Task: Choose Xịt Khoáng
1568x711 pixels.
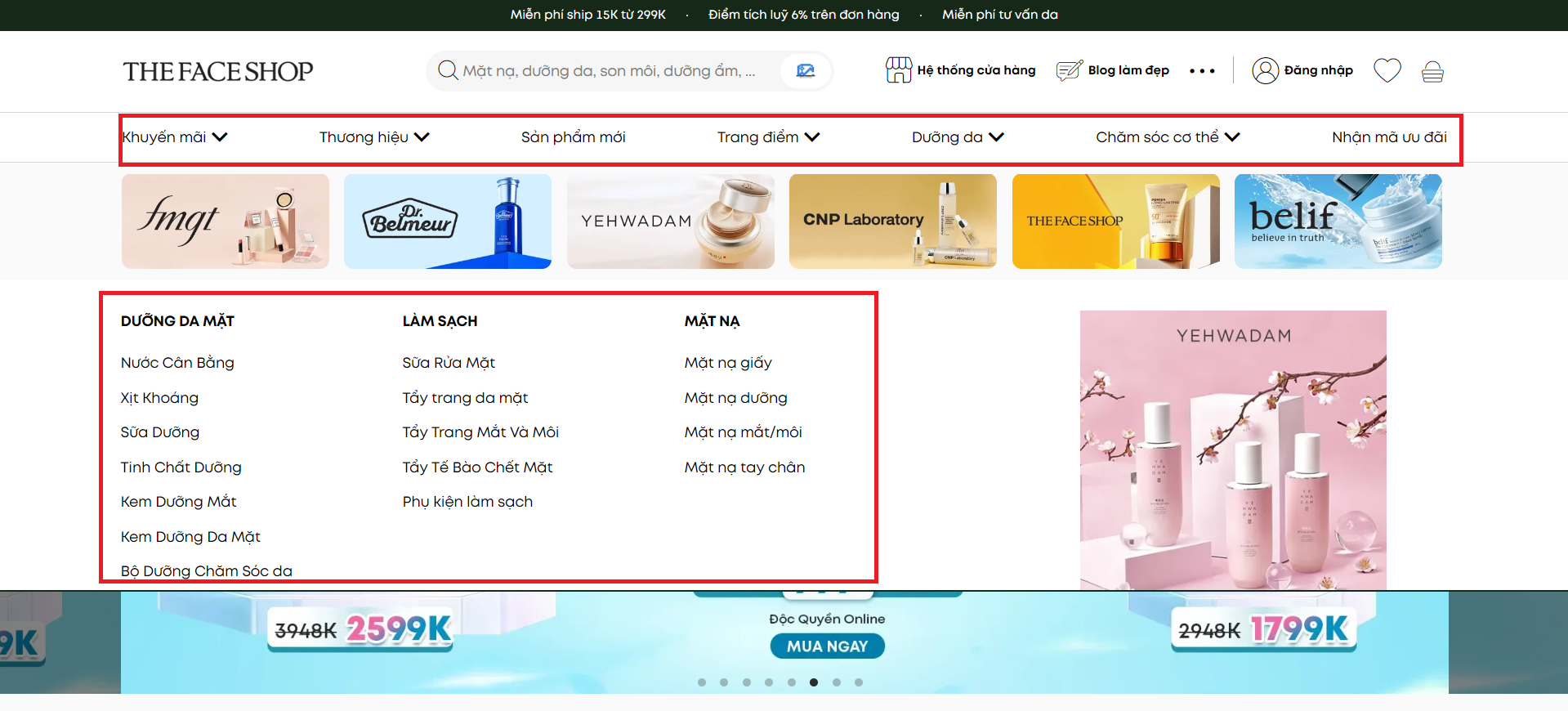Action: click(159, 398)
